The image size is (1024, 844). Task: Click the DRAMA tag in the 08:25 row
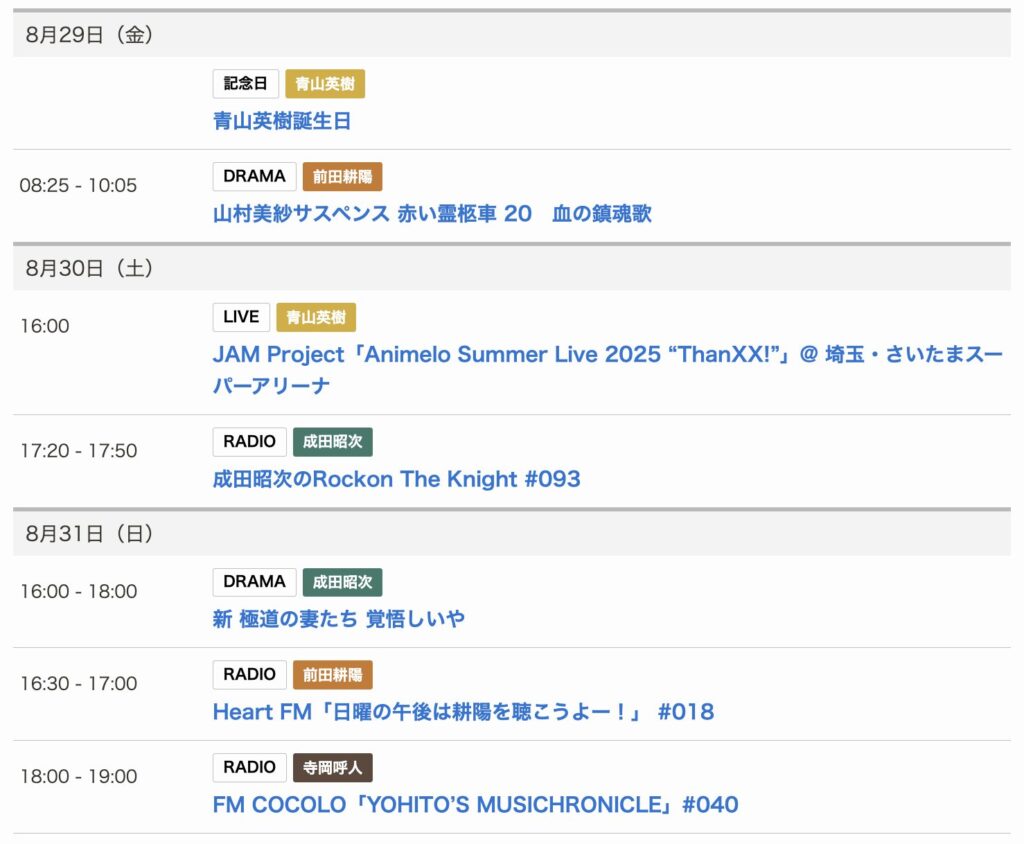tap(254, 177)
